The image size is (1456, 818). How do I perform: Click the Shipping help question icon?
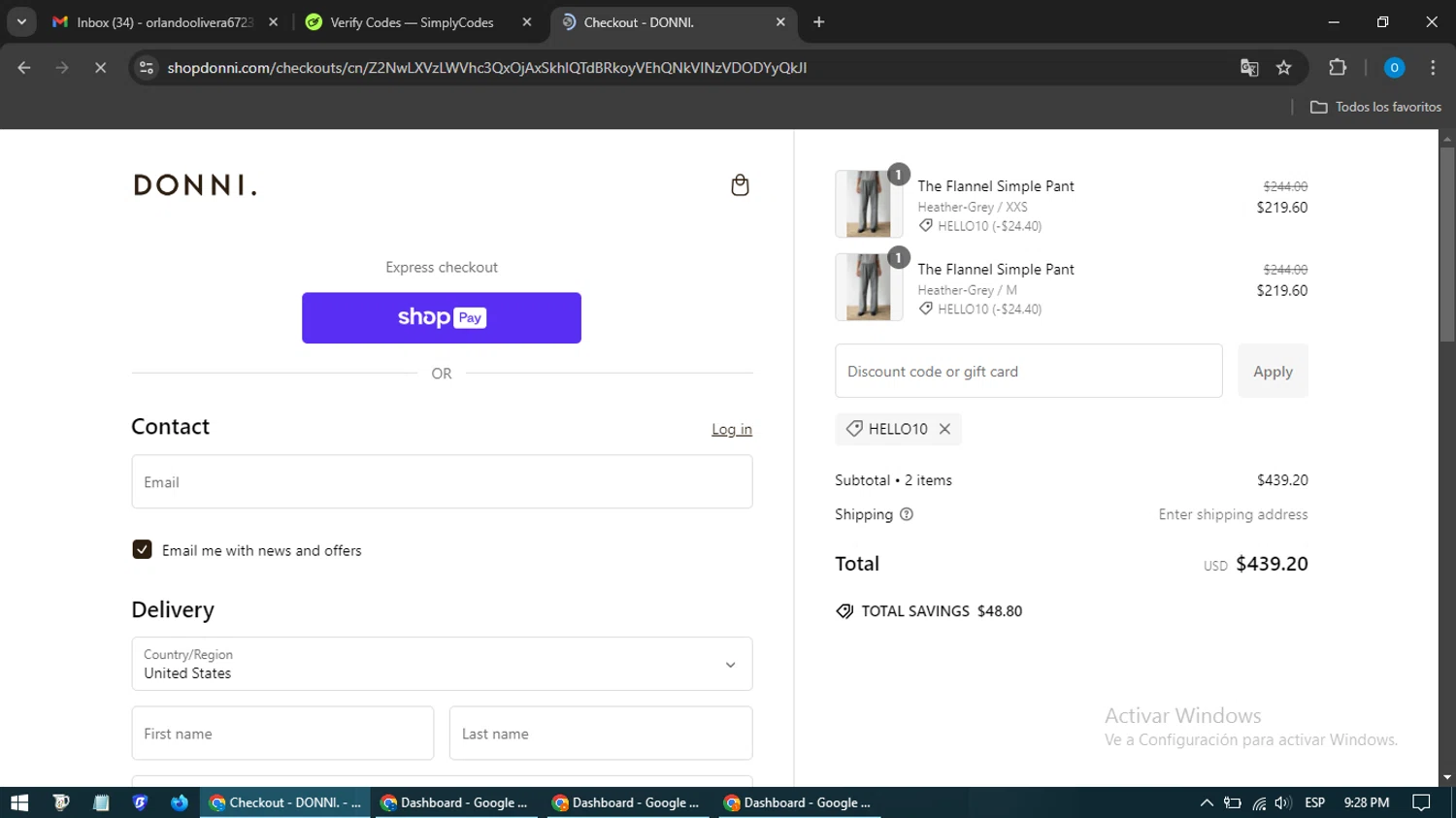907,514
